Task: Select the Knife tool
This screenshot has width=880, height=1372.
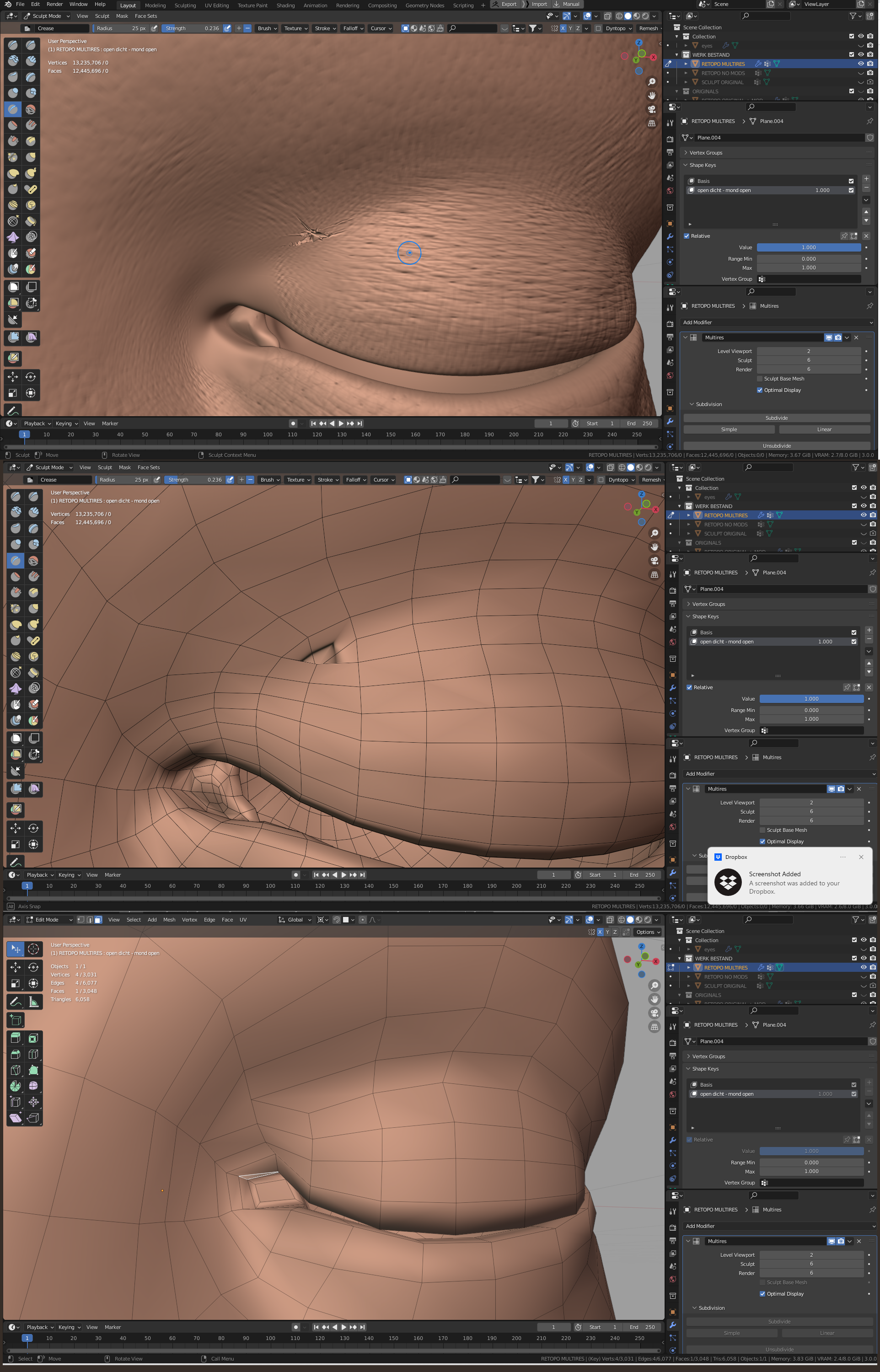Action: point(16,1070)
